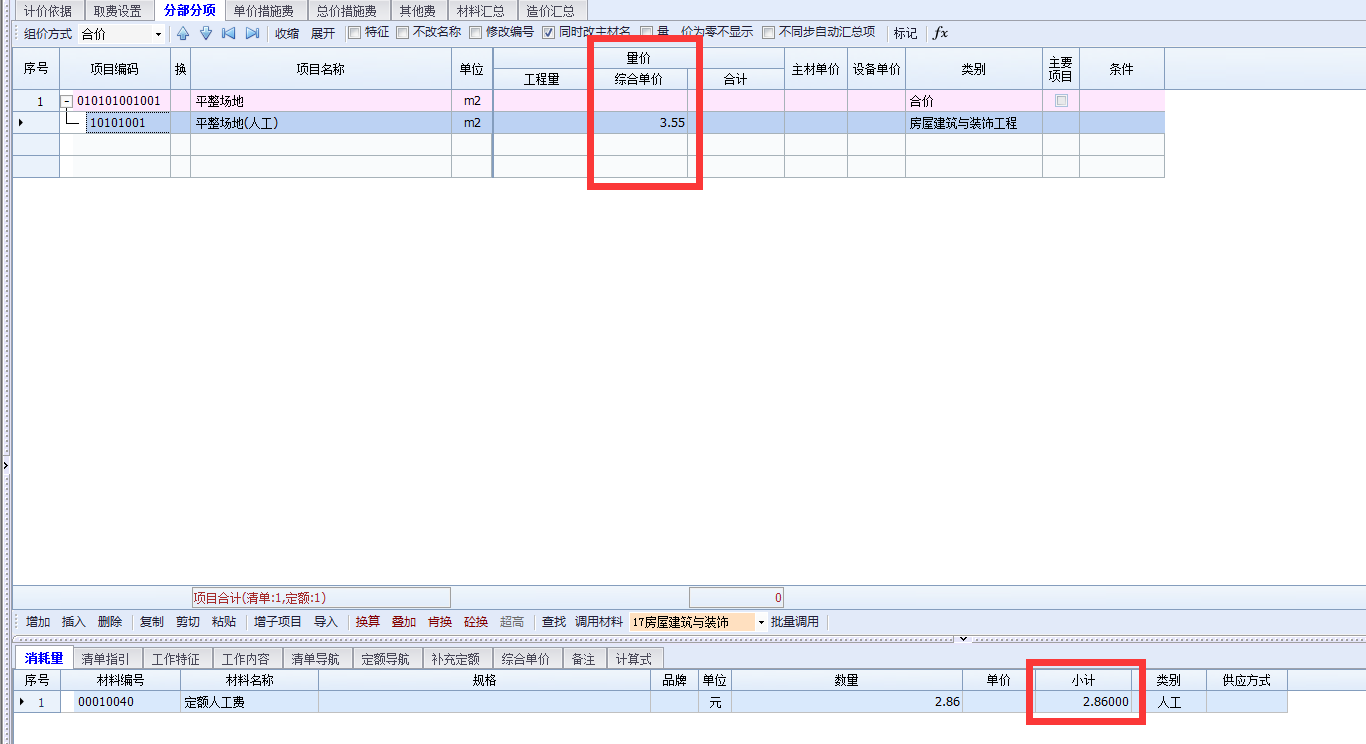1366x744 pixels.
Task: Switch to the 计价依据 tab
Action: pyautogui.click(x=48, y=11)
